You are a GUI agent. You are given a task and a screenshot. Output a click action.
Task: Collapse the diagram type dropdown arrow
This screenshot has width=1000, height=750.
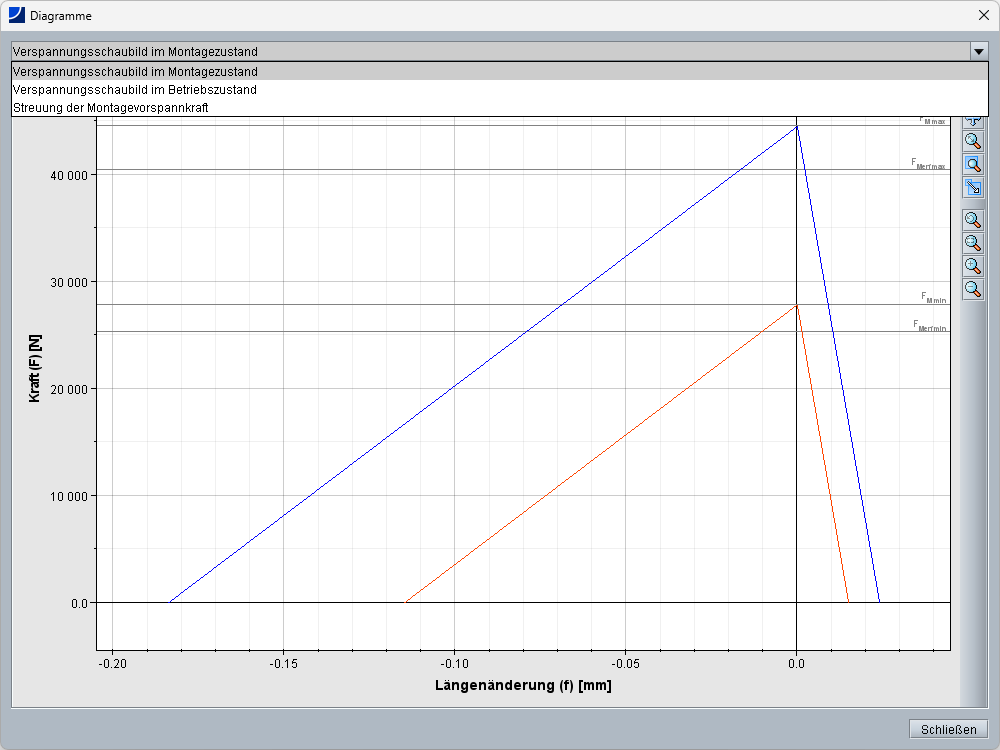[x=977, y=51]
